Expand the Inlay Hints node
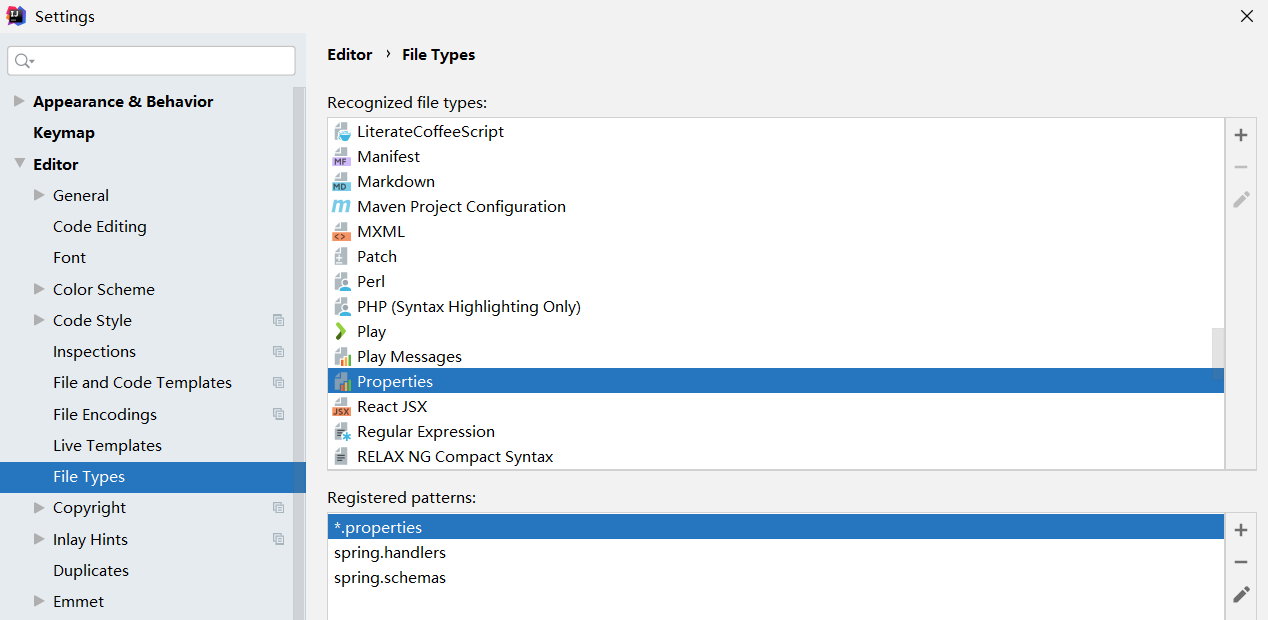The width and height of the screenshot is (1268, 620). coord(39,539)
